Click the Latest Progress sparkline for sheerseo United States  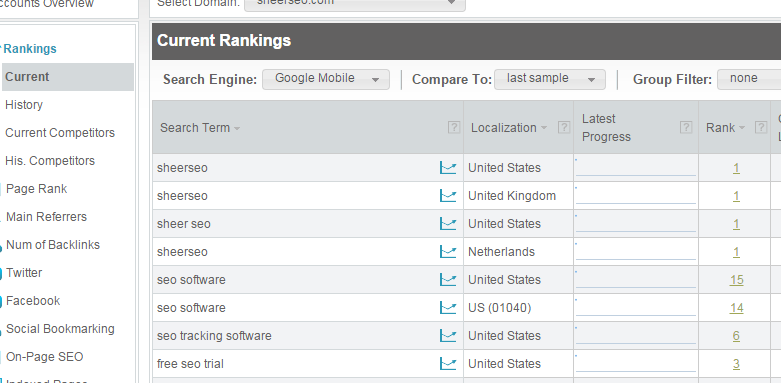click(636, 167)
